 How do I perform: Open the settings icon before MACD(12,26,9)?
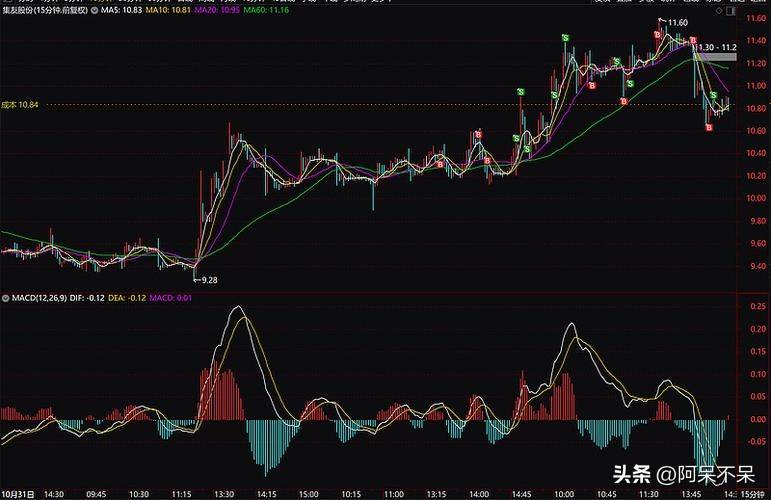click(5, 298)
